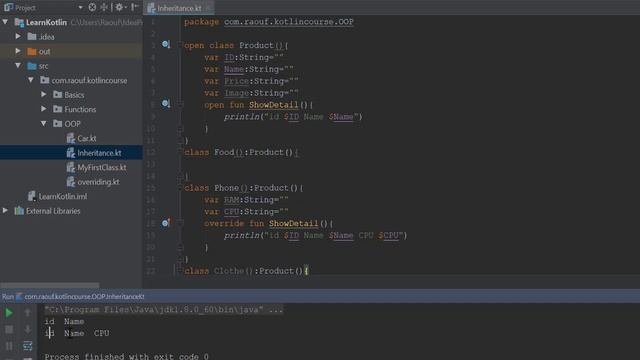Click the file icon of overriding.kt
Screen dimensions: 640x360
(71, 182)
